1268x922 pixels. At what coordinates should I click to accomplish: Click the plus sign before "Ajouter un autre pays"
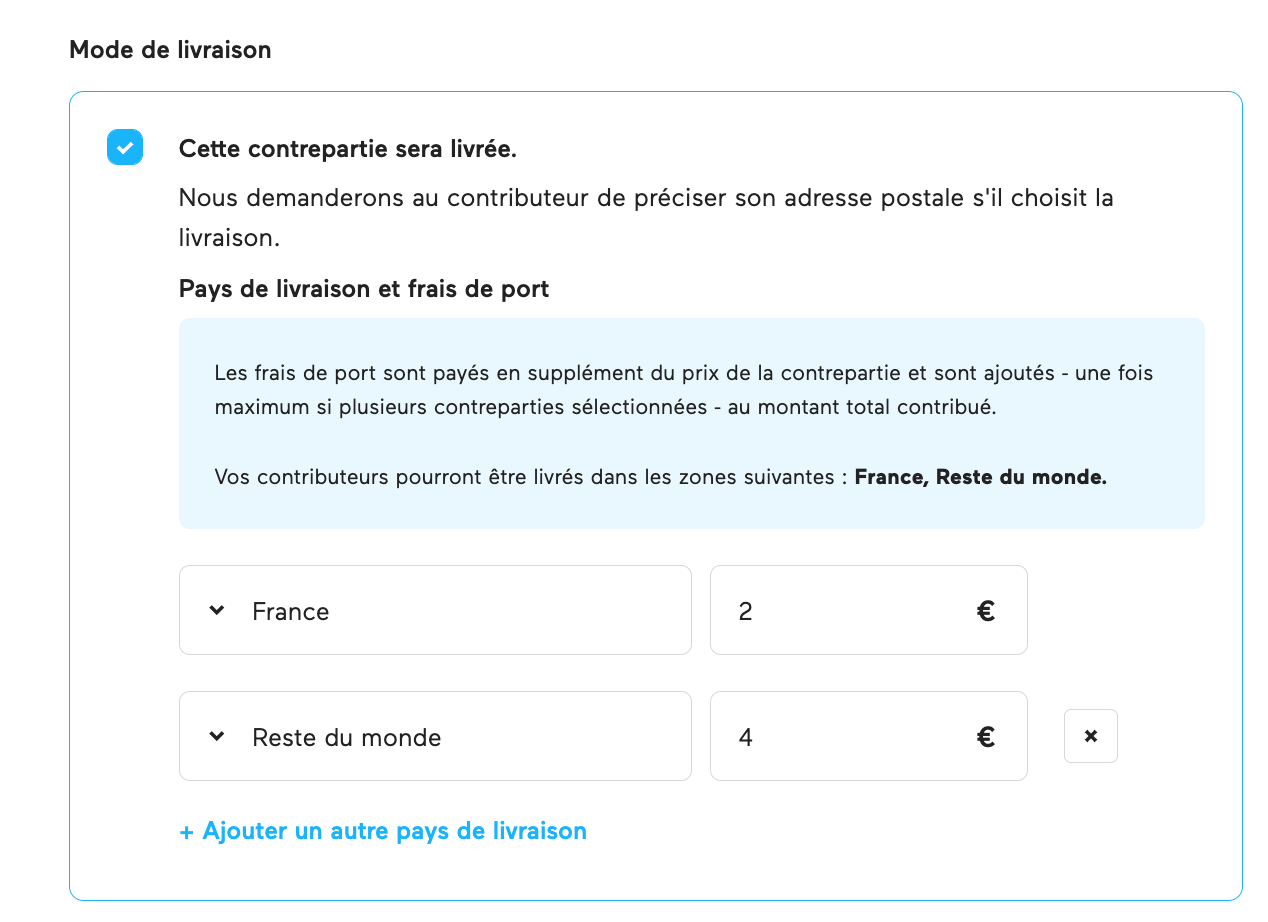[x=186, y=832]
